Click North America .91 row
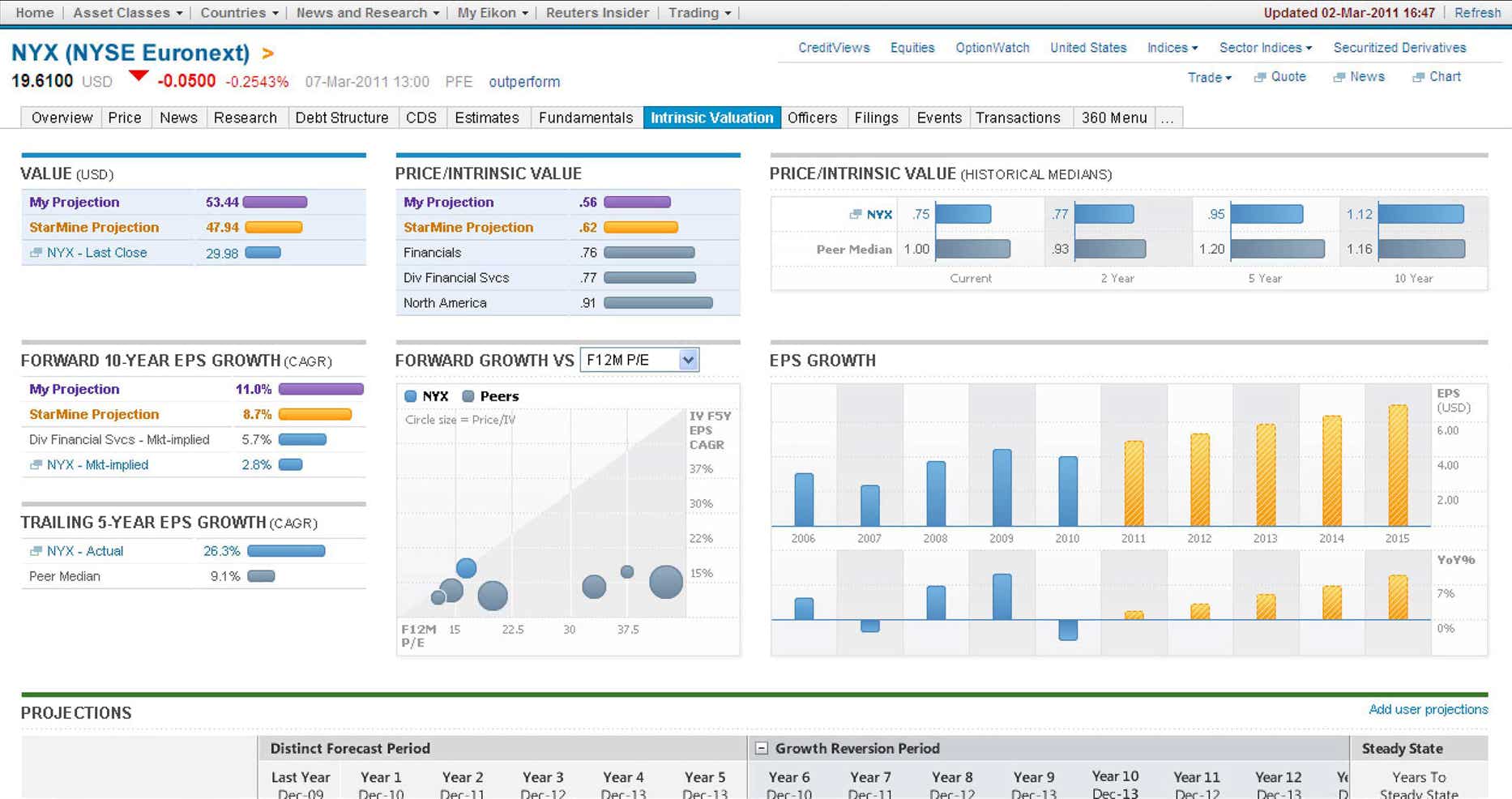This screenshot has height=799, width=1512. tap(567, 303)
